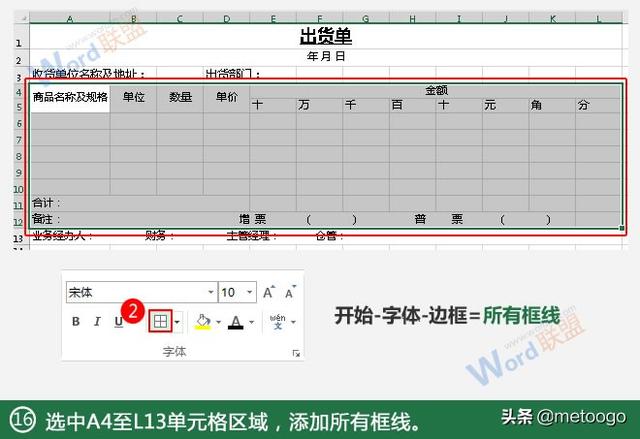Open fill color dropdown arrow
The image size is (640, 439).
click(x=218, y=322)
